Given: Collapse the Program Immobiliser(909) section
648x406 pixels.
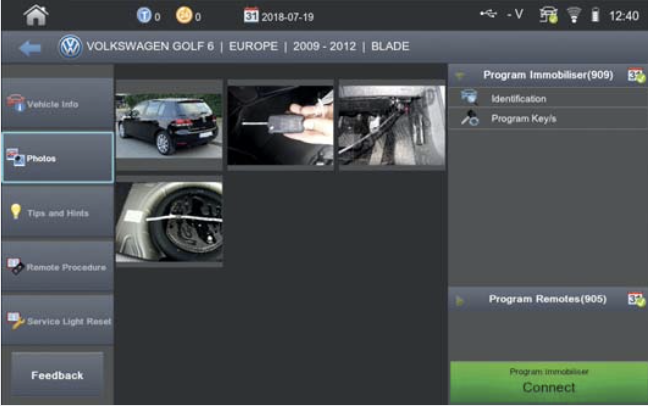Looking at the screenshot, I should tap(460, 75).
